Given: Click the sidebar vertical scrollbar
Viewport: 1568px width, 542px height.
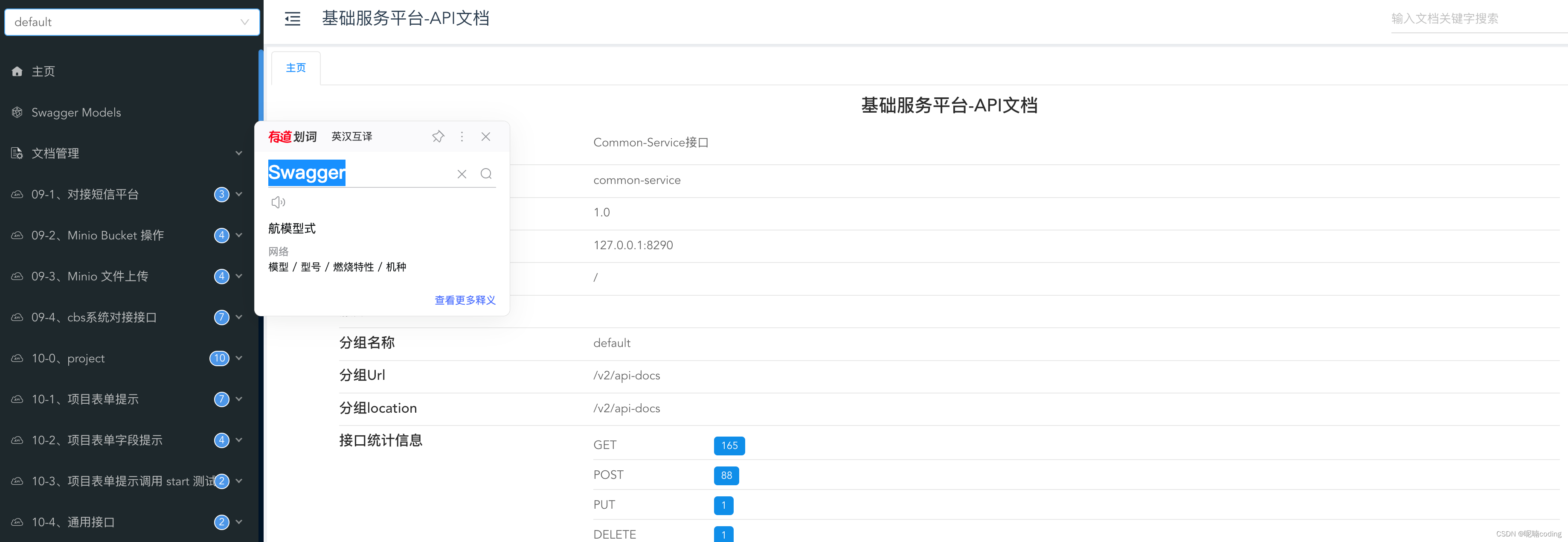Looking at the screenshot, I should 261,86.
